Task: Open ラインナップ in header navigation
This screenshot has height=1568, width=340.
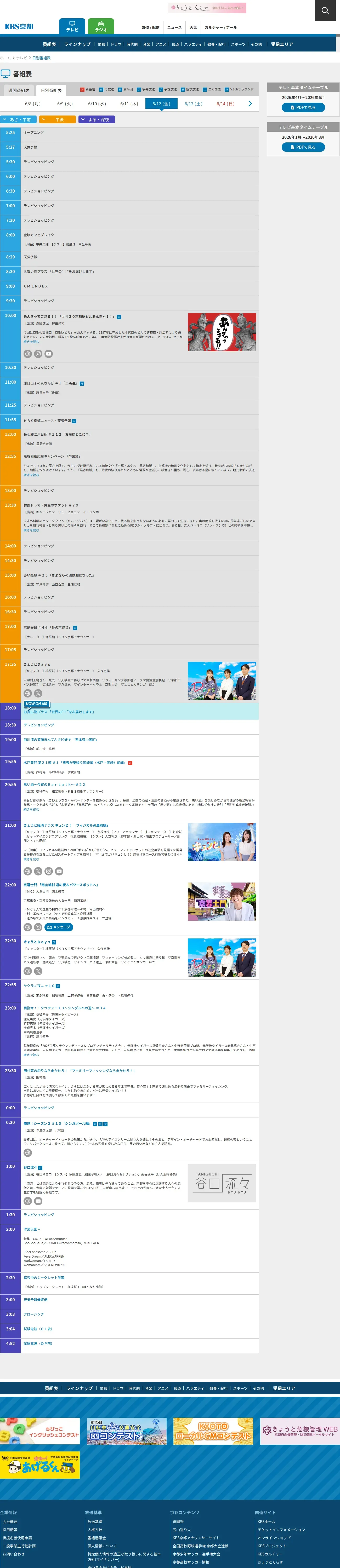Action: point(77,44)
